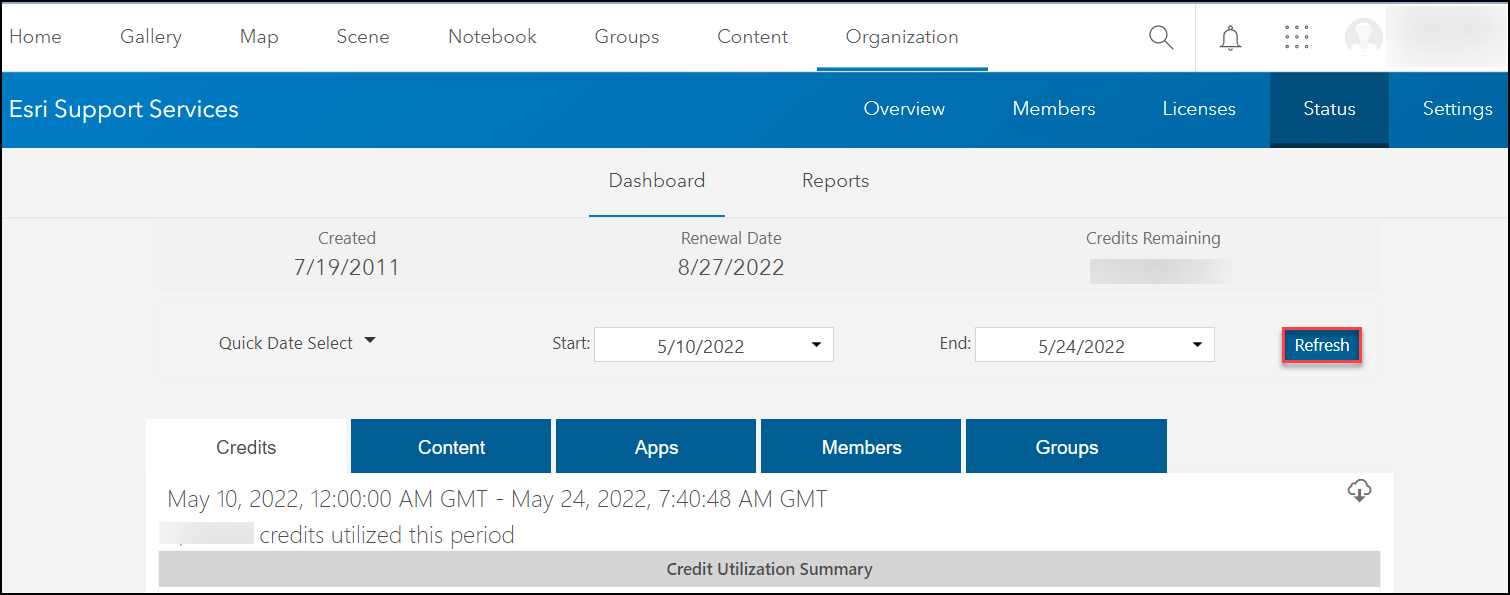Open the Gallery menu item

[151, 37]
